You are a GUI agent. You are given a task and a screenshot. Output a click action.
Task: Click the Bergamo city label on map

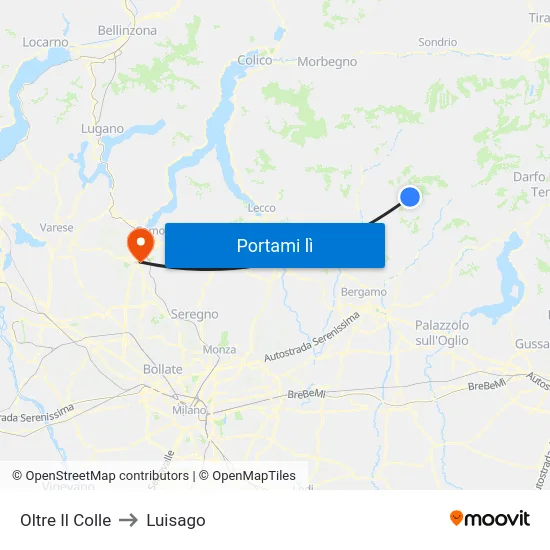tap(364, 292)
